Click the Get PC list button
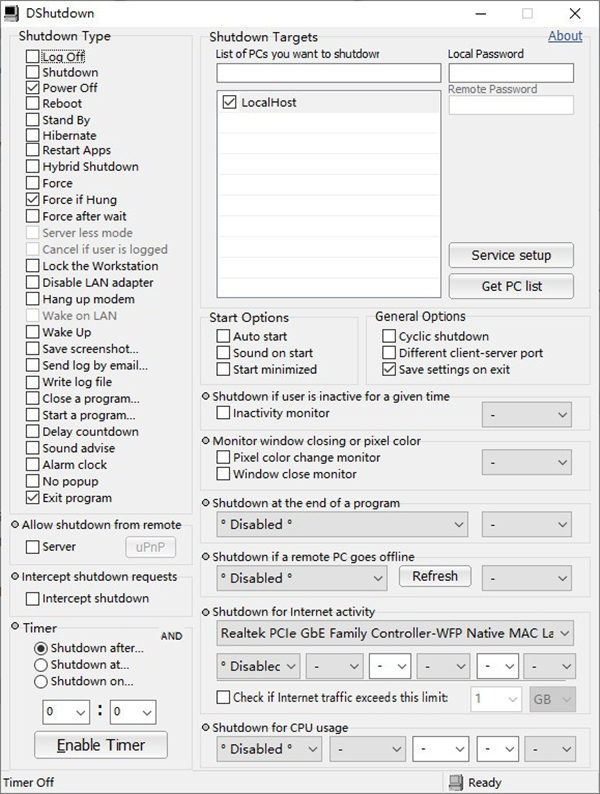Screen dimensions: 600x794 [x=511, y=286]
